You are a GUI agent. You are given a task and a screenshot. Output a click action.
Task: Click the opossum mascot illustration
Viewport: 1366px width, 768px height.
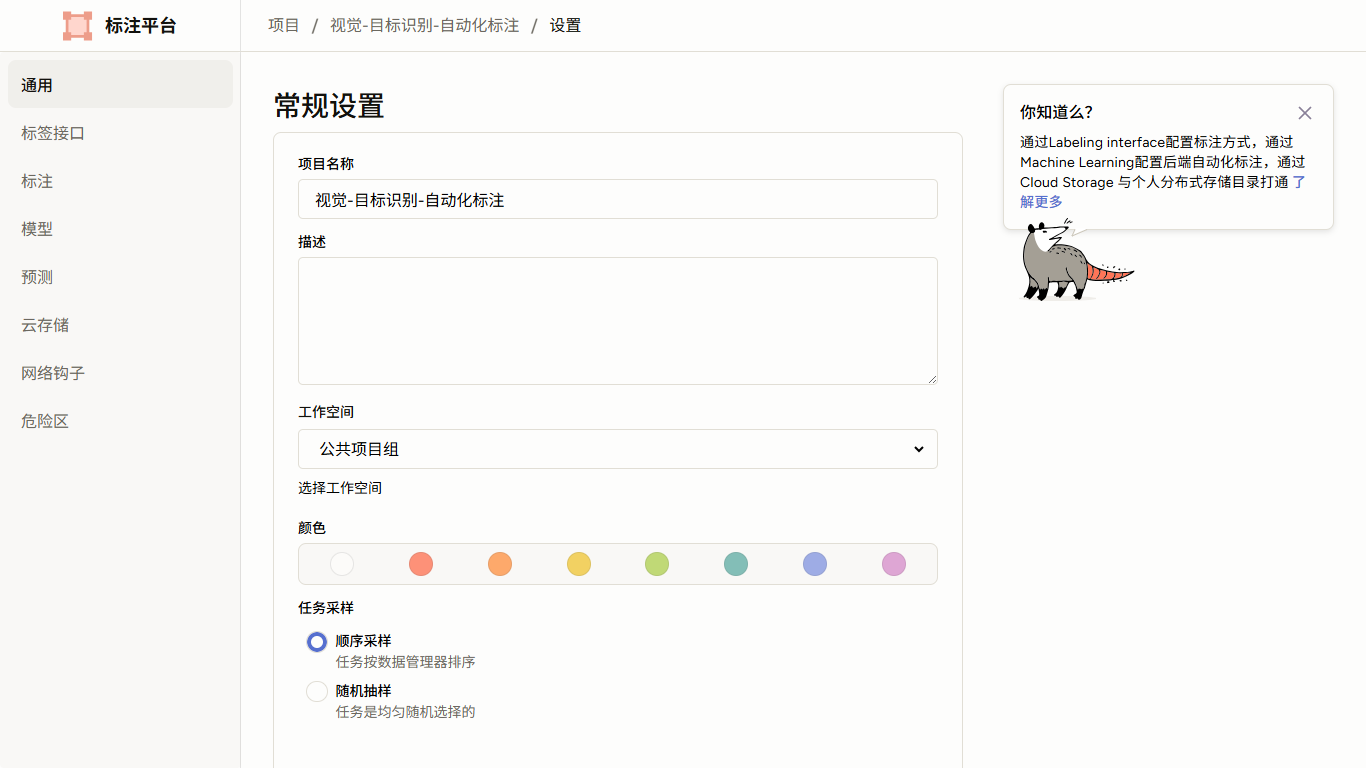click(1076, 260)
